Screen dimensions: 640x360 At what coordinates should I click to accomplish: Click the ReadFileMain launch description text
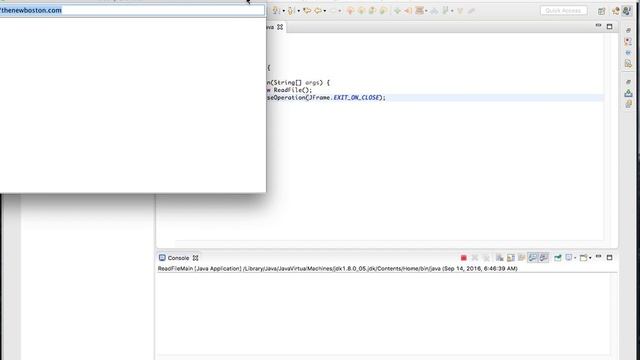click(338, 269)
